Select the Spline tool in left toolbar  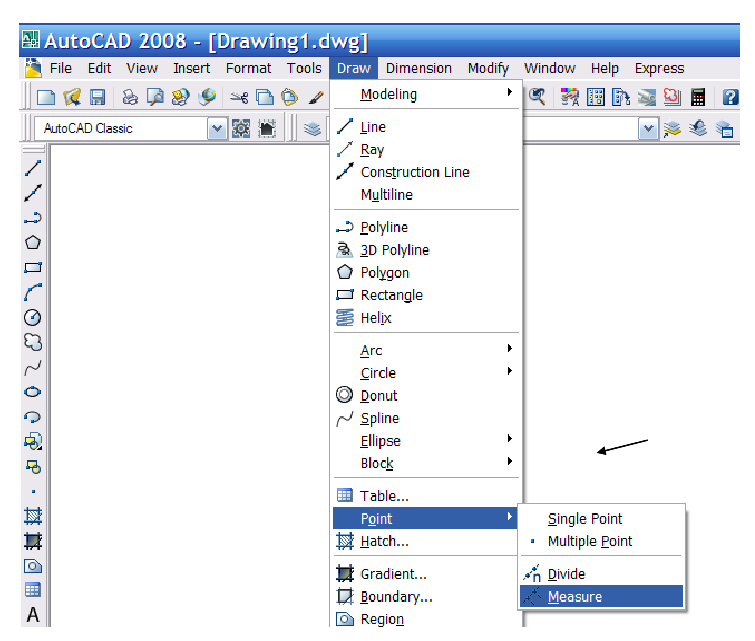point(33,368)
